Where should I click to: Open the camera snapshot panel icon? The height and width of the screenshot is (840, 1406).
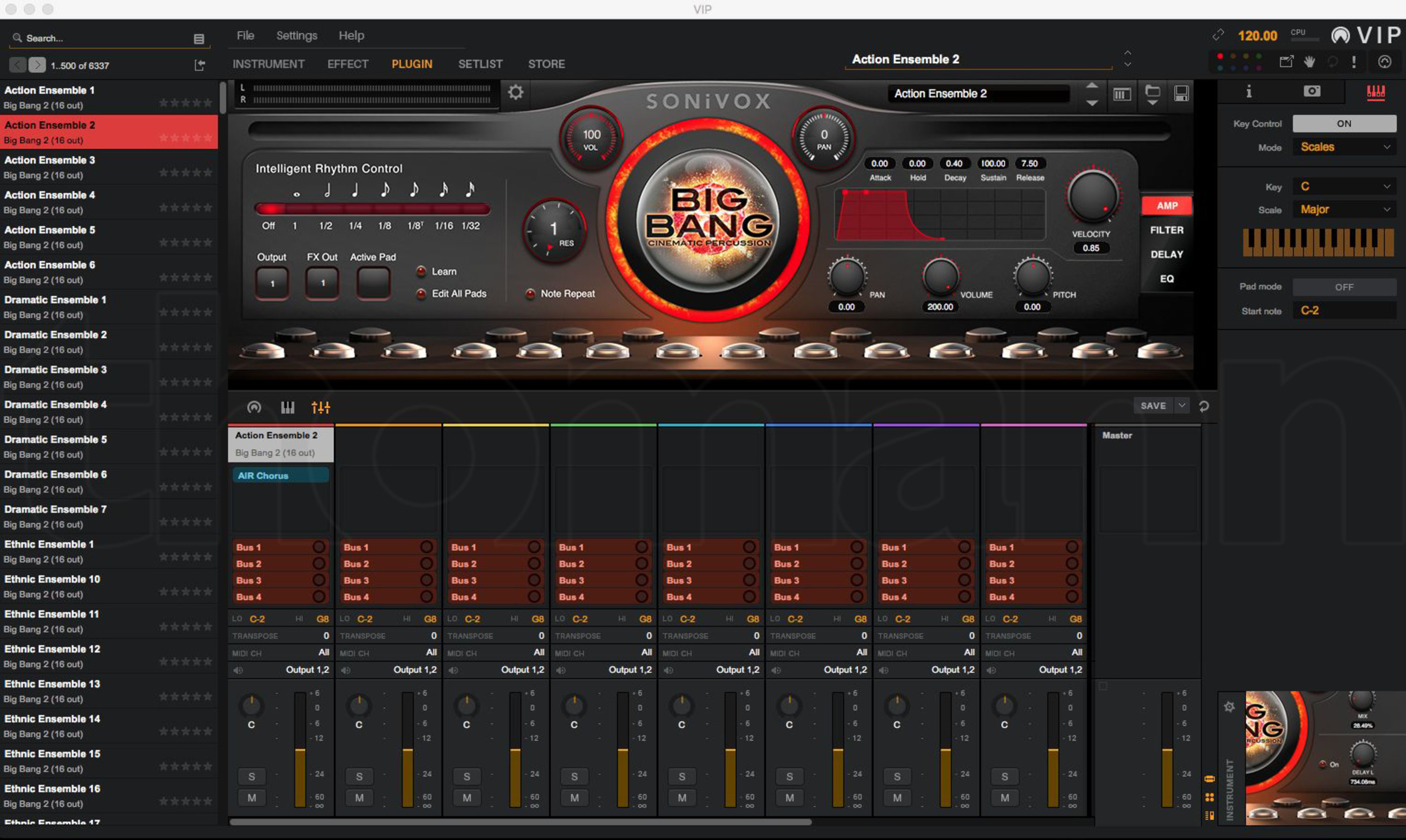coord(1311,92)
